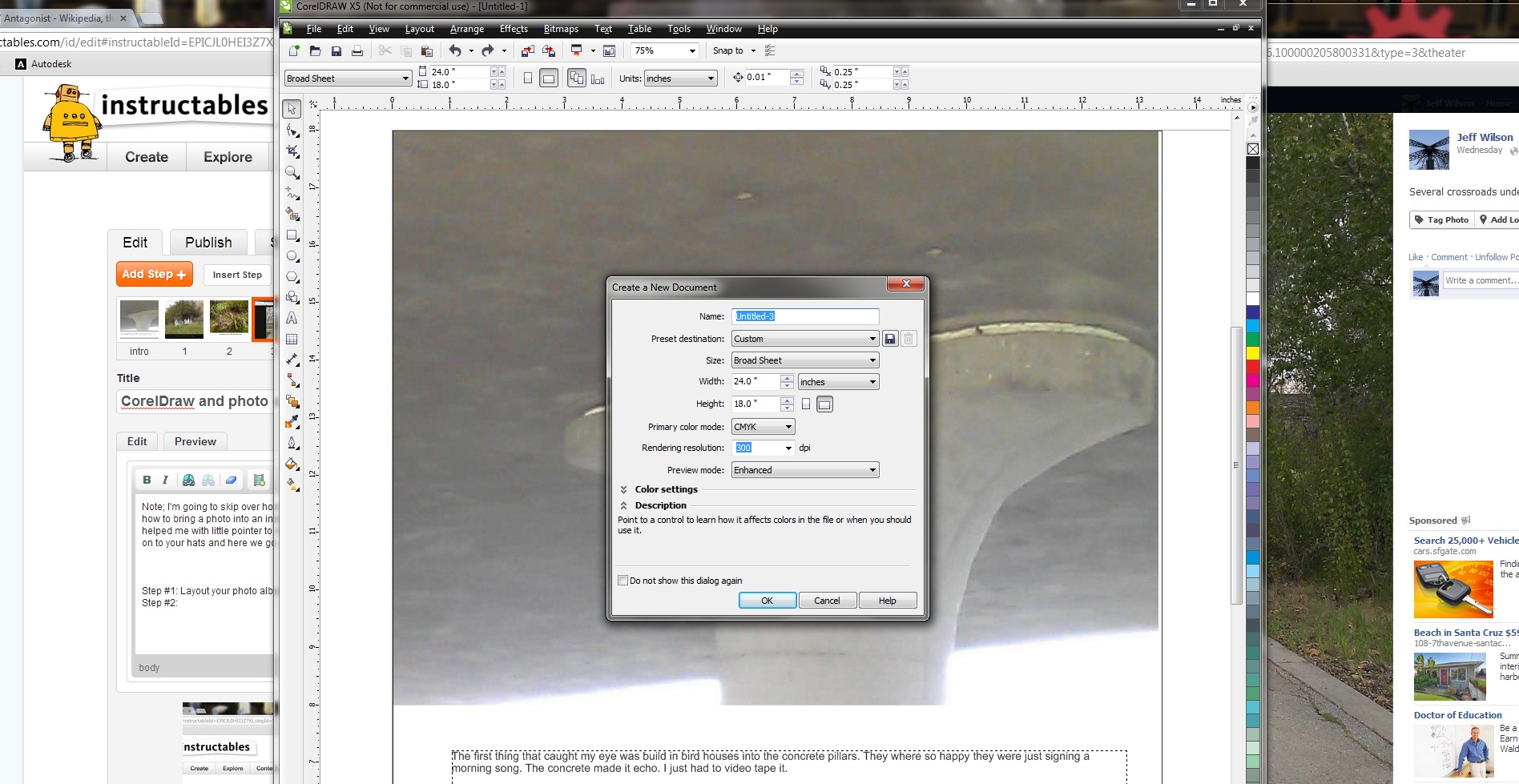Open the Tools menu
The height and width of the screenshot is (784, 1519).
tap(679, 29)
